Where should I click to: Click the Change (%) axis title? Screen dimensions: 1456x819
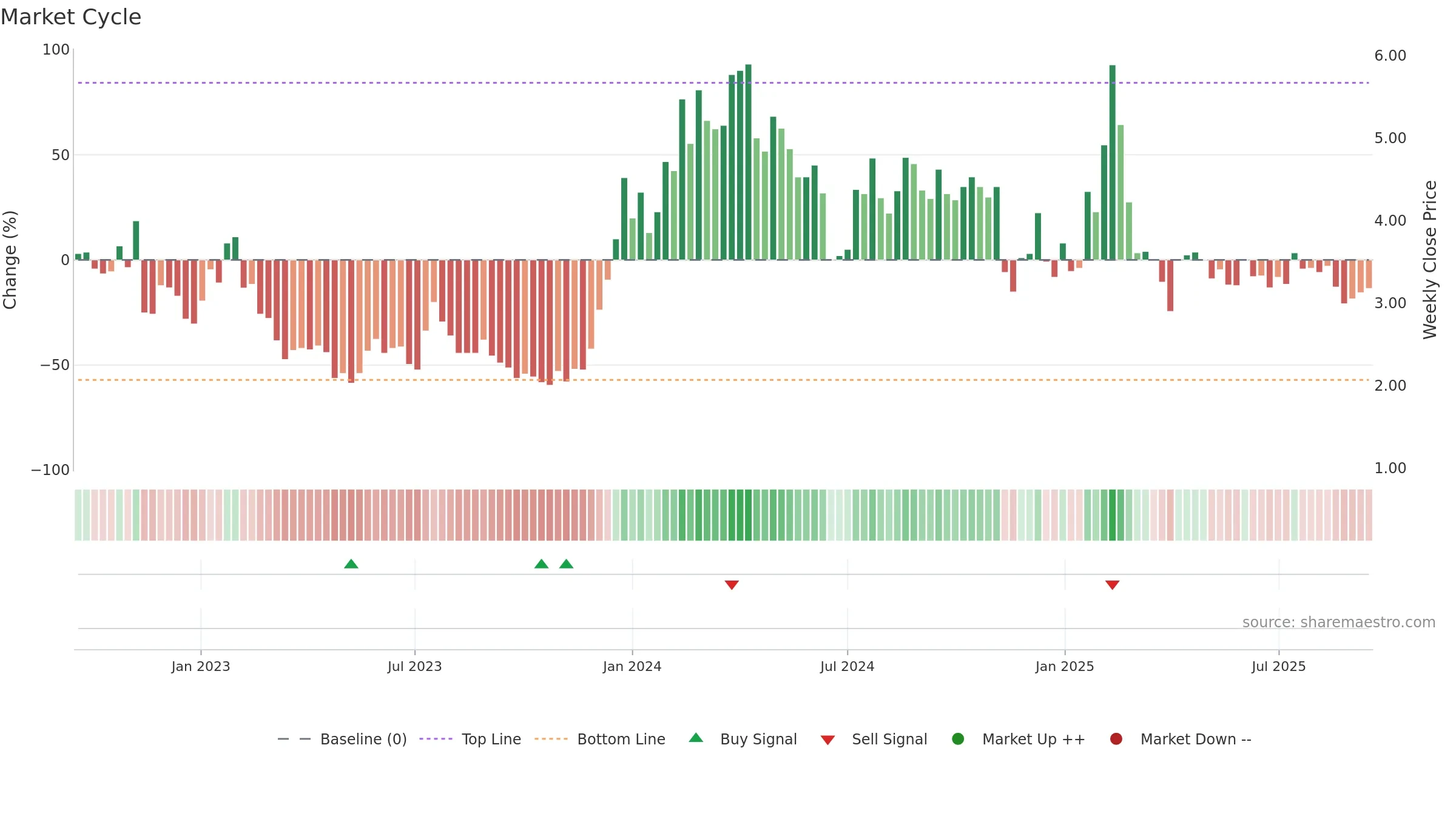click(10, 260)
